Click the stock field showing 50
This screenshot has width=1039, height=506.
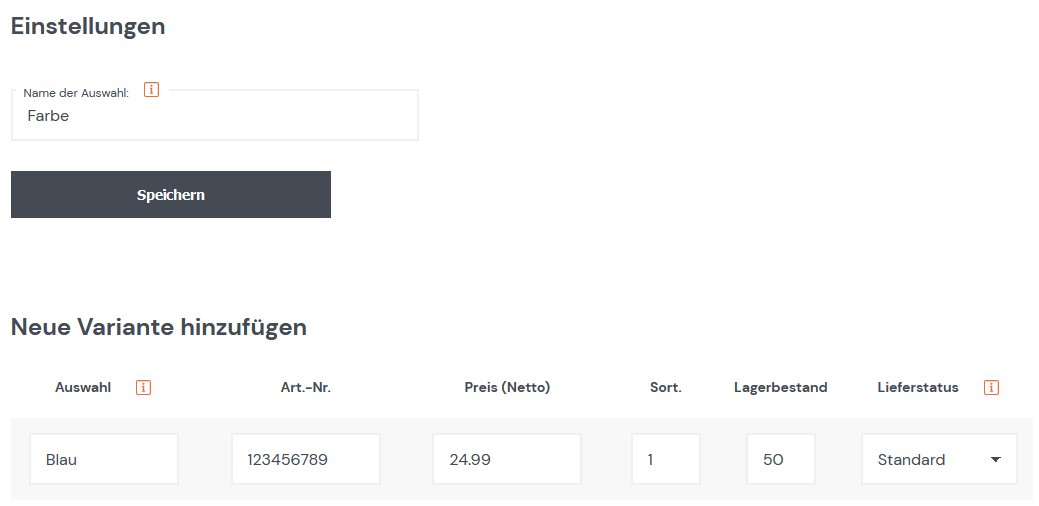coord(781,460)
